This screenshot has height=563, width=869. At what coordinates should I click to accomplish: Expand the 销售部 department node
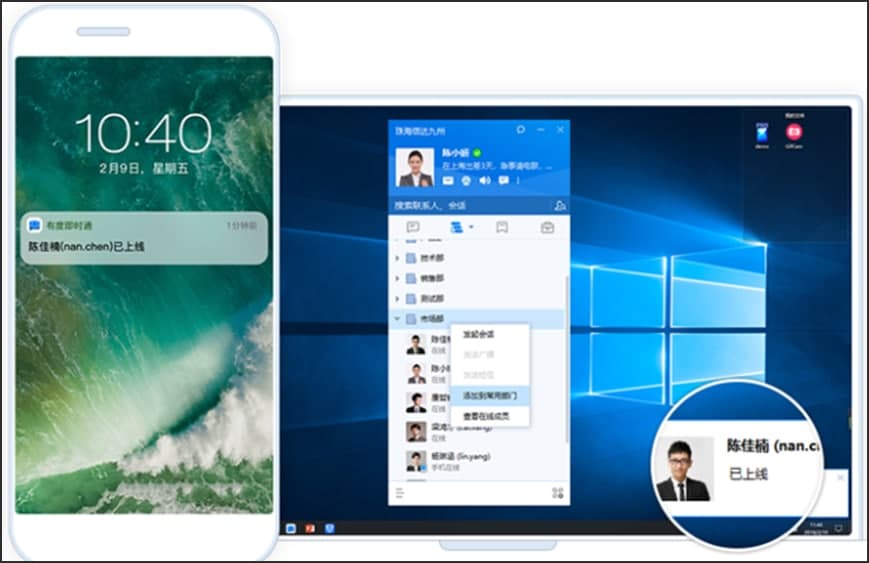point(397,278)
